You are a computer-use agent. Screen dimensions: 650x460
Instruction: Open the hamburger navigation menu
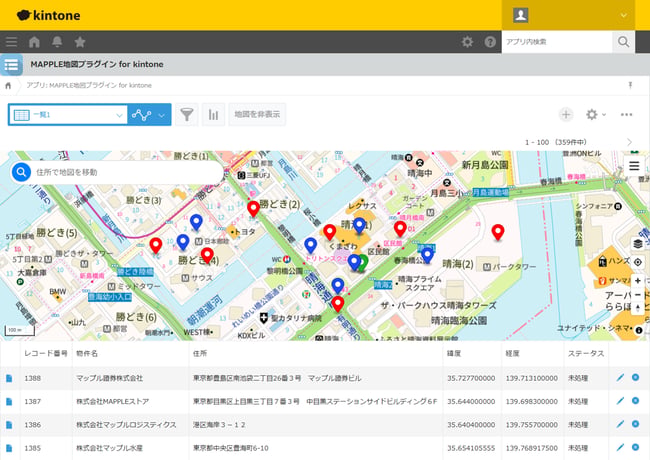[x=12, y=42]
